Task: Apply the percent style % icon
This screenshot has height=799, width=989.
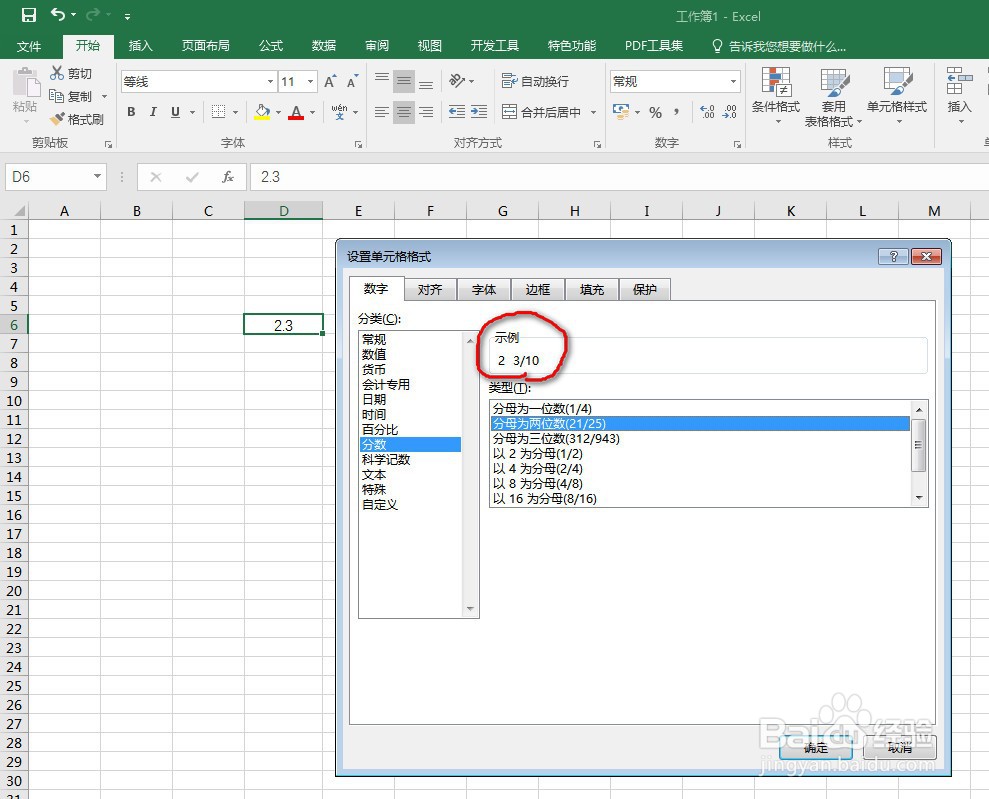Action: (657, 113)
